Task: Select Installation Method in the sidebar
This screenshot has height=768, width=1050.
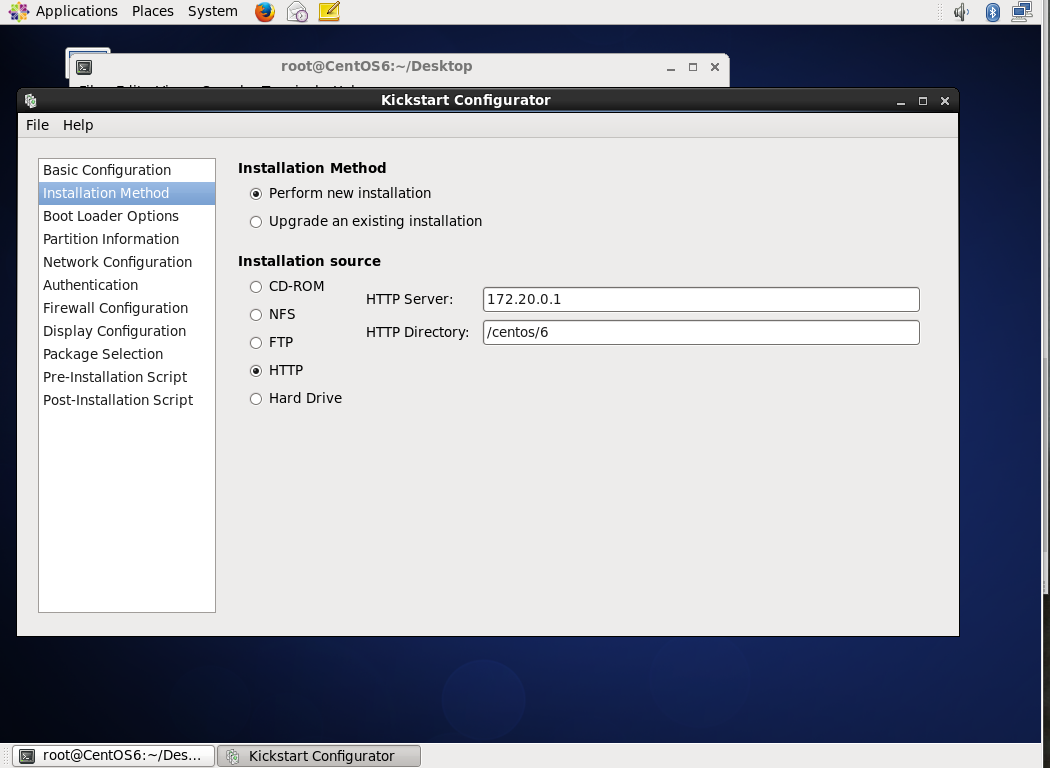Action: [x=127, y=193]
